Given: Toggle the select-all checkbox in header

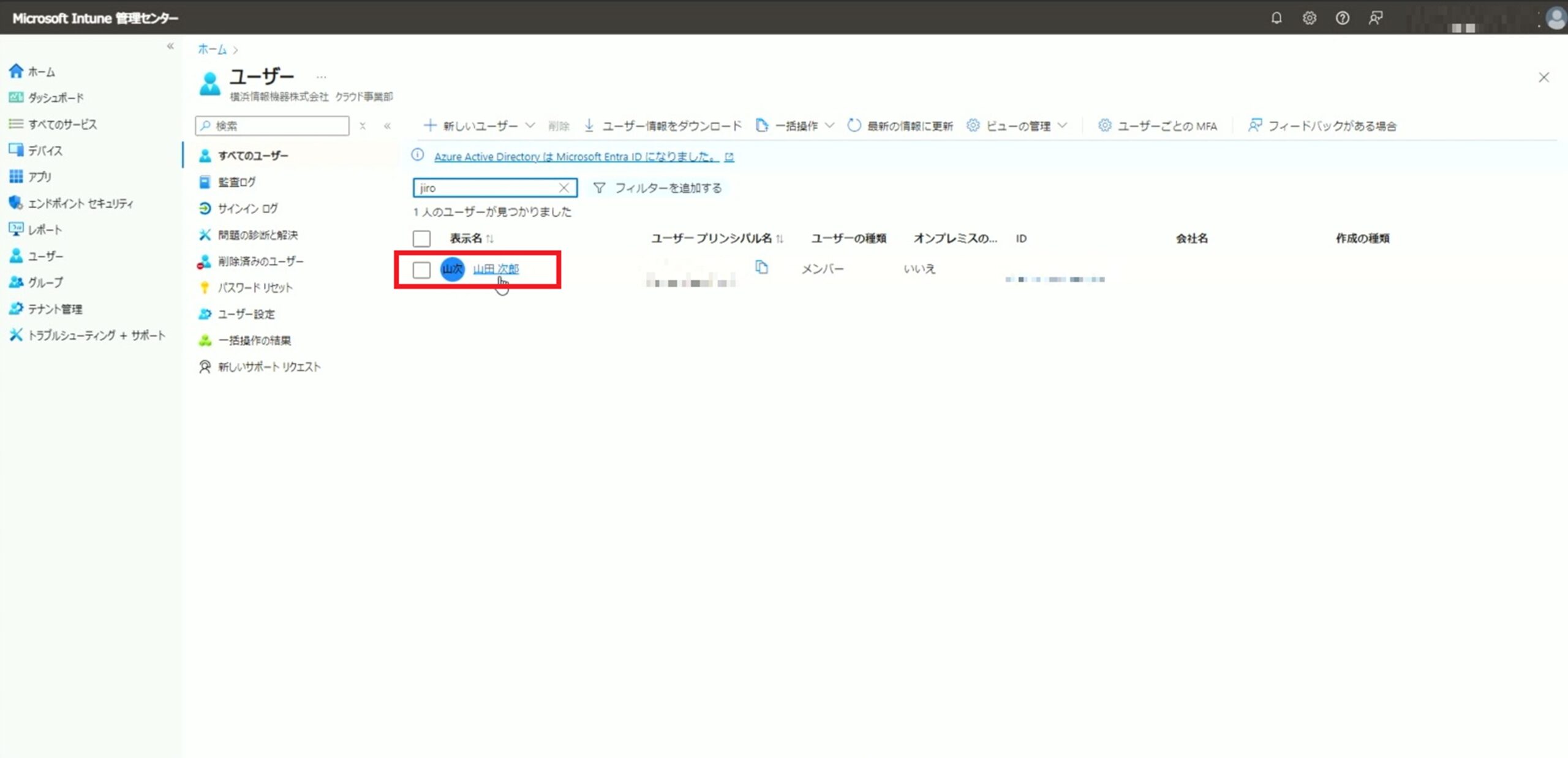Looking at the screenshot, I should [421, 238].
